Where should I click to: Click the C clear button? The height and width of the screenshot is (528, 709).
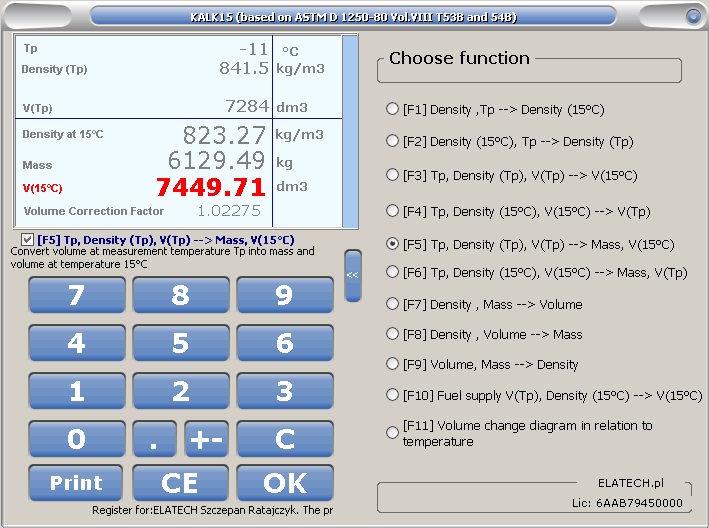285,439
